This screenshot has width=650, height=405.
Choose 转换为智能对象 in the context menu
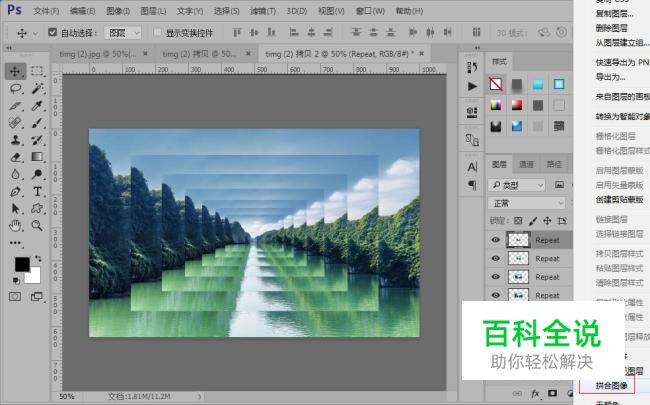coord(623,116)
